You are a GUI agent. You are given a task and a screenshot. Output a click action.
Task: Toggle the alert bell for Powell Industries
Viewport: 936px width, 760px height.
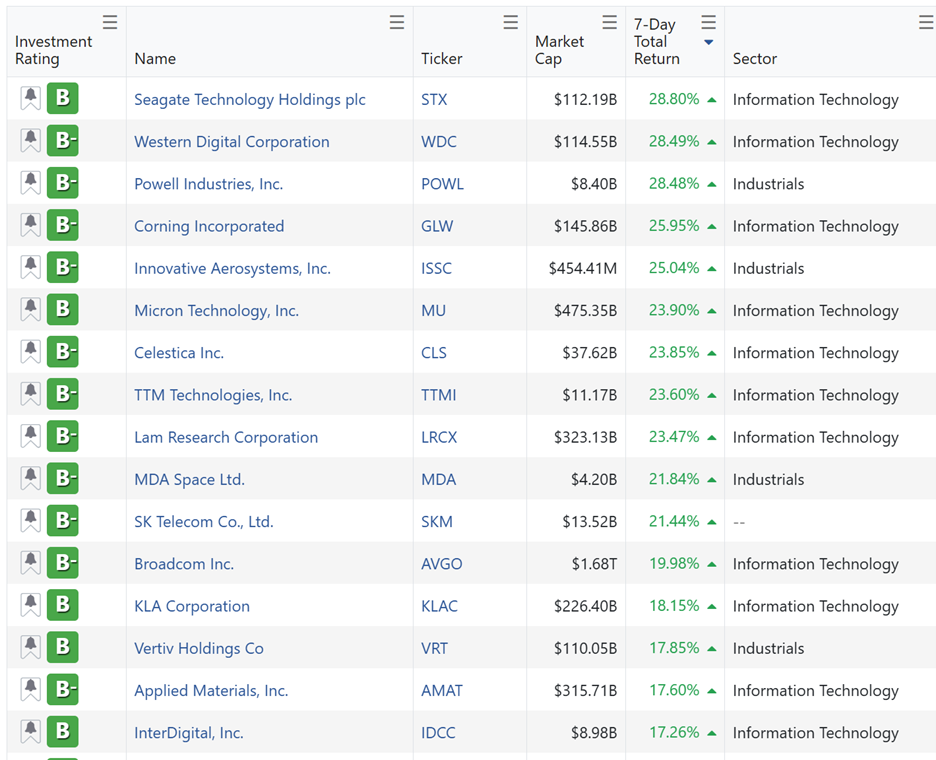[30, 184]
